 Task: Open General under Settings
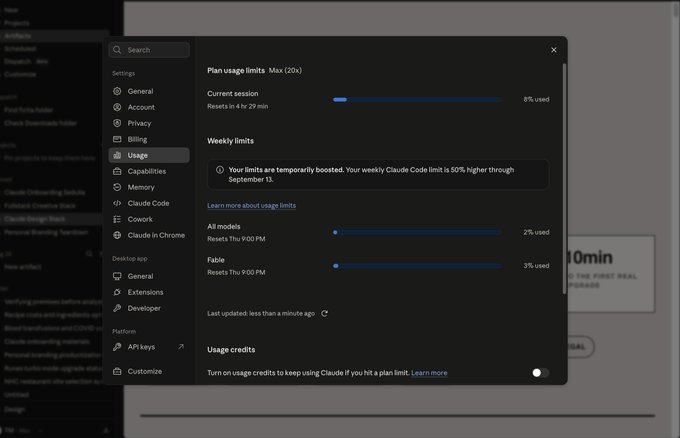pos(149,91)
